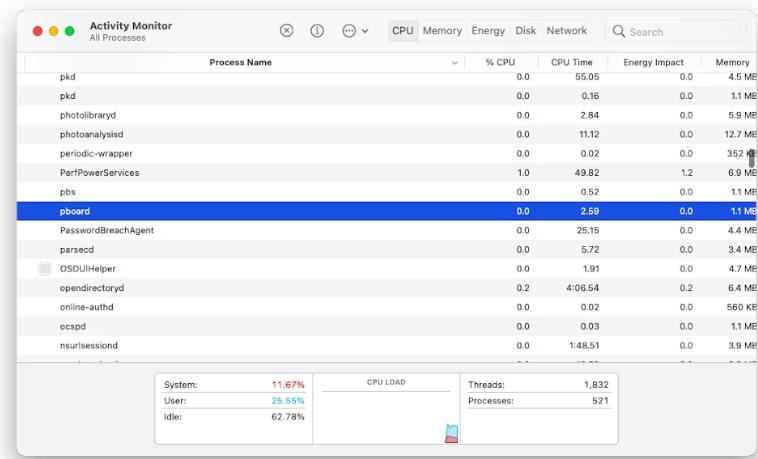Select the highlighted pboard process
758x459 pixels.
(x=387, y=211)
